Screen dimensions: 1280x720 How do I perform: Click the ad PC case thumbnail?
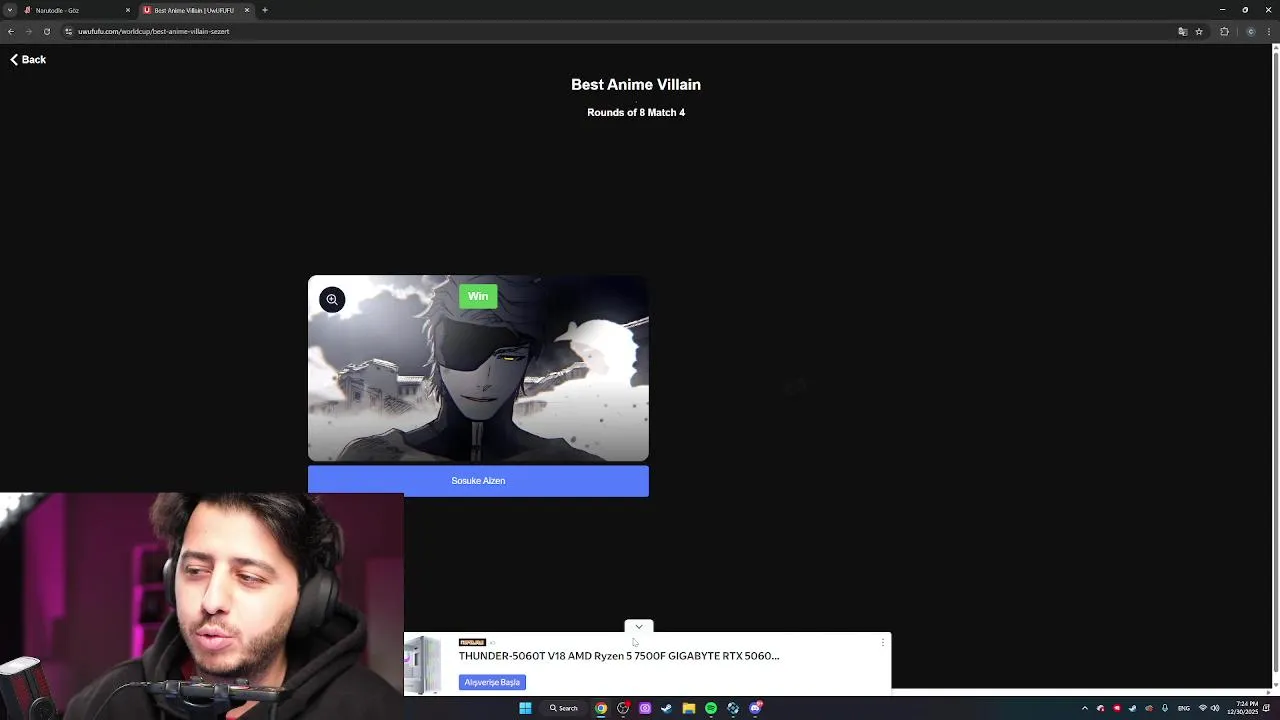(423, 664)
